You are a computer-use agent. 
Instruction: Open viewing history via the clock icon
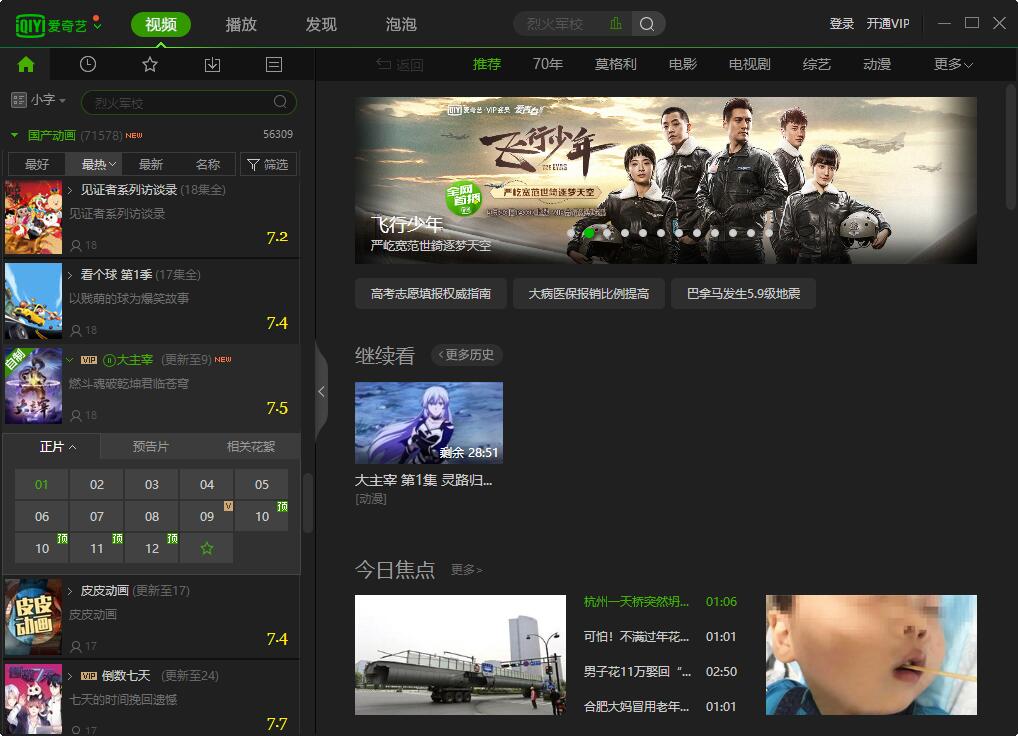coord(87,63)
